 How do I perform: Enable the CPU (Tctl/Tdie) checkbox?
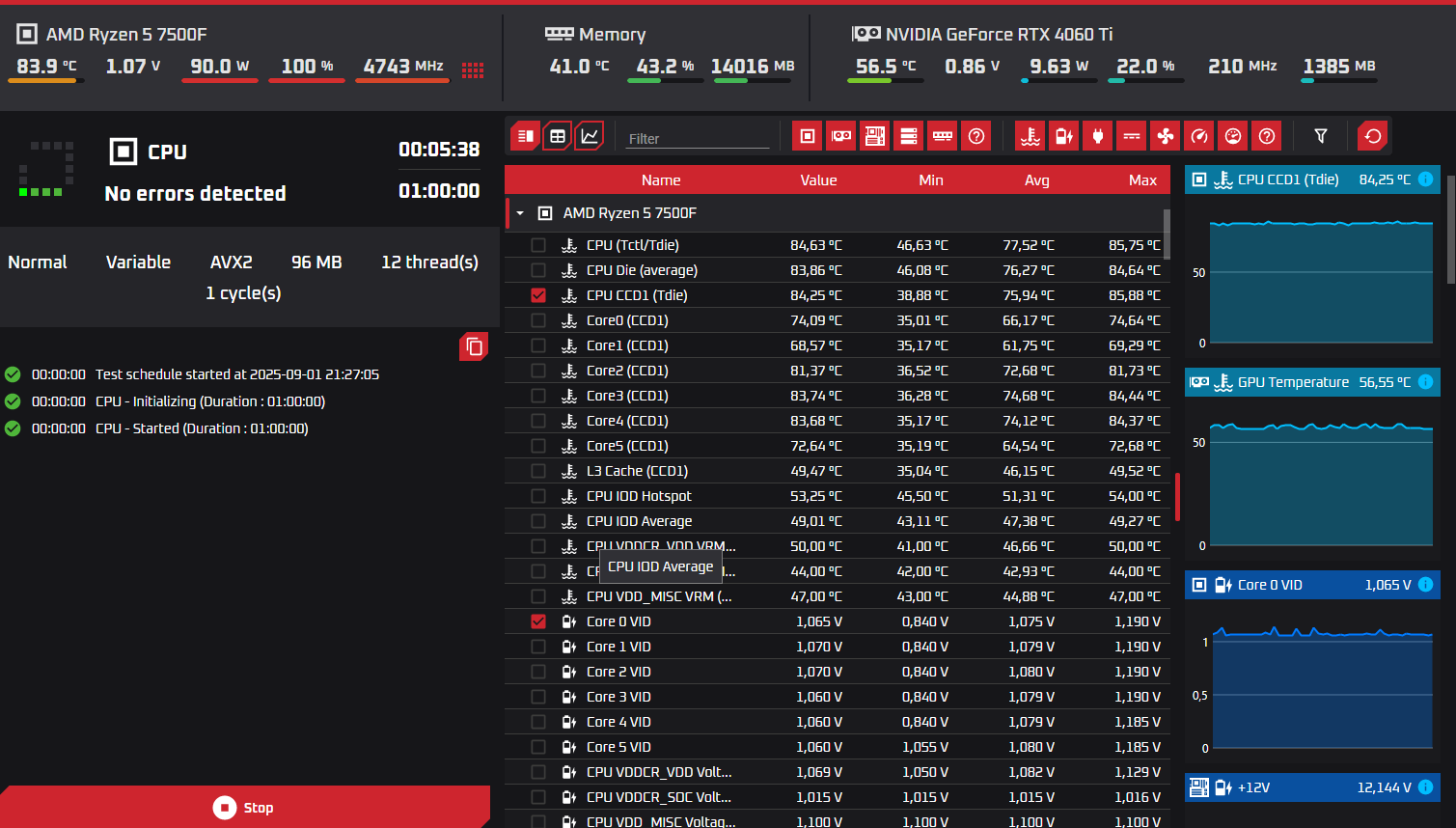pyautogui.click(x=538, y=245)
